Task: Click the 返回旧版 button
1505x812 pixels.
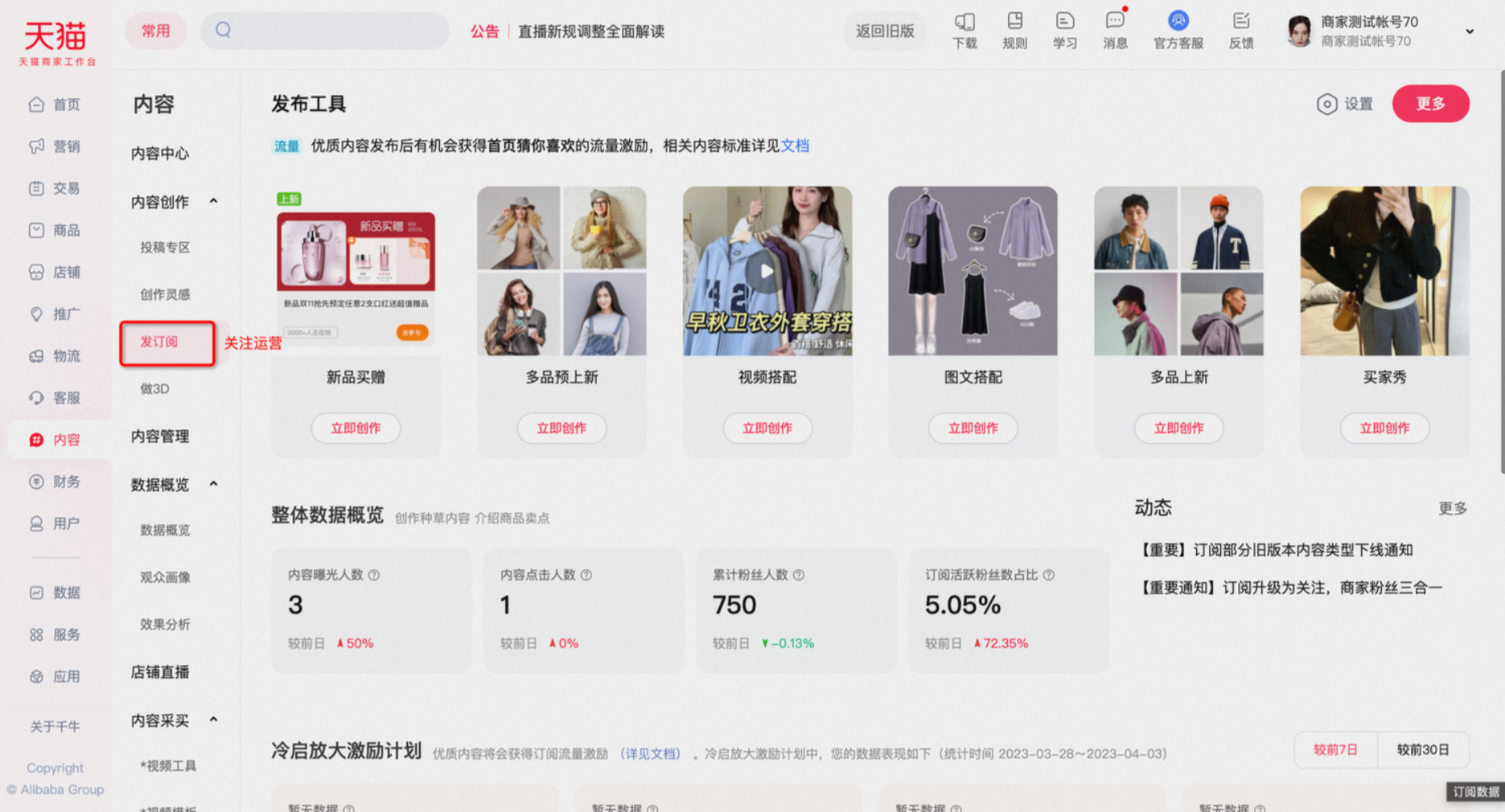Action: (885, 31)
